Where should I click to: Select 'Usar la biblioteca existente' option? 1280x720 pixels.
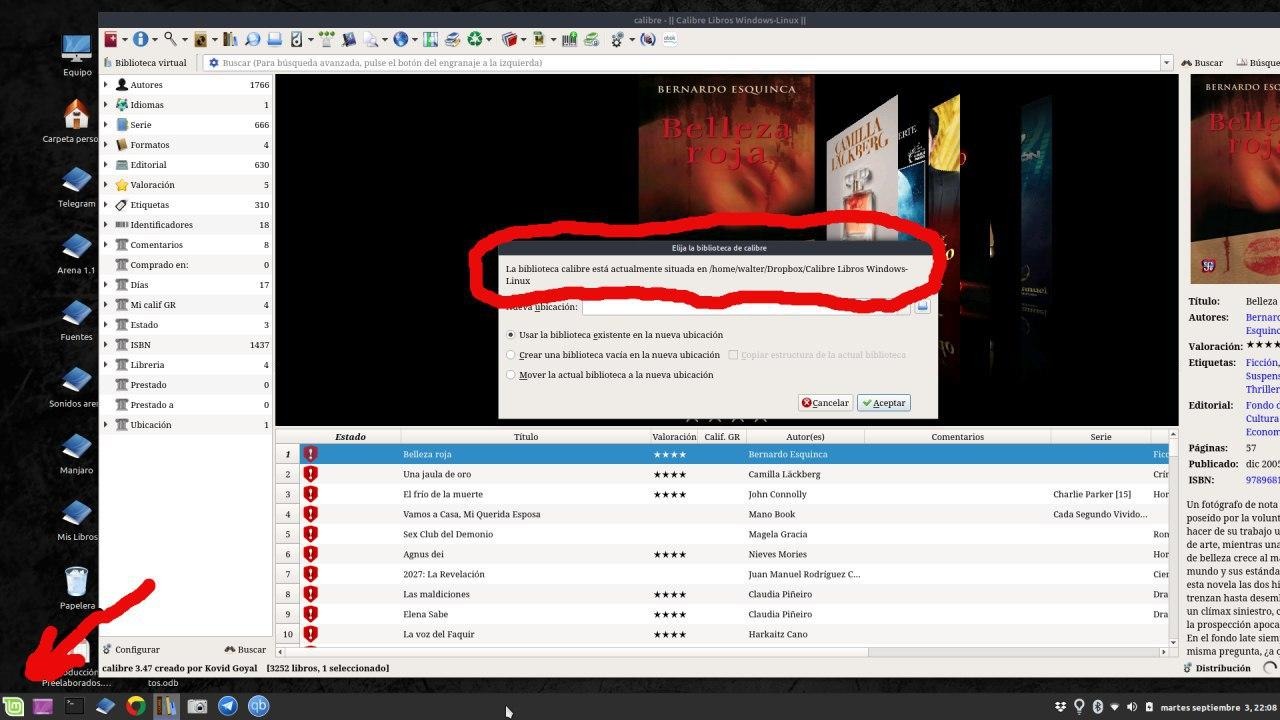click(x=614, y=335)
